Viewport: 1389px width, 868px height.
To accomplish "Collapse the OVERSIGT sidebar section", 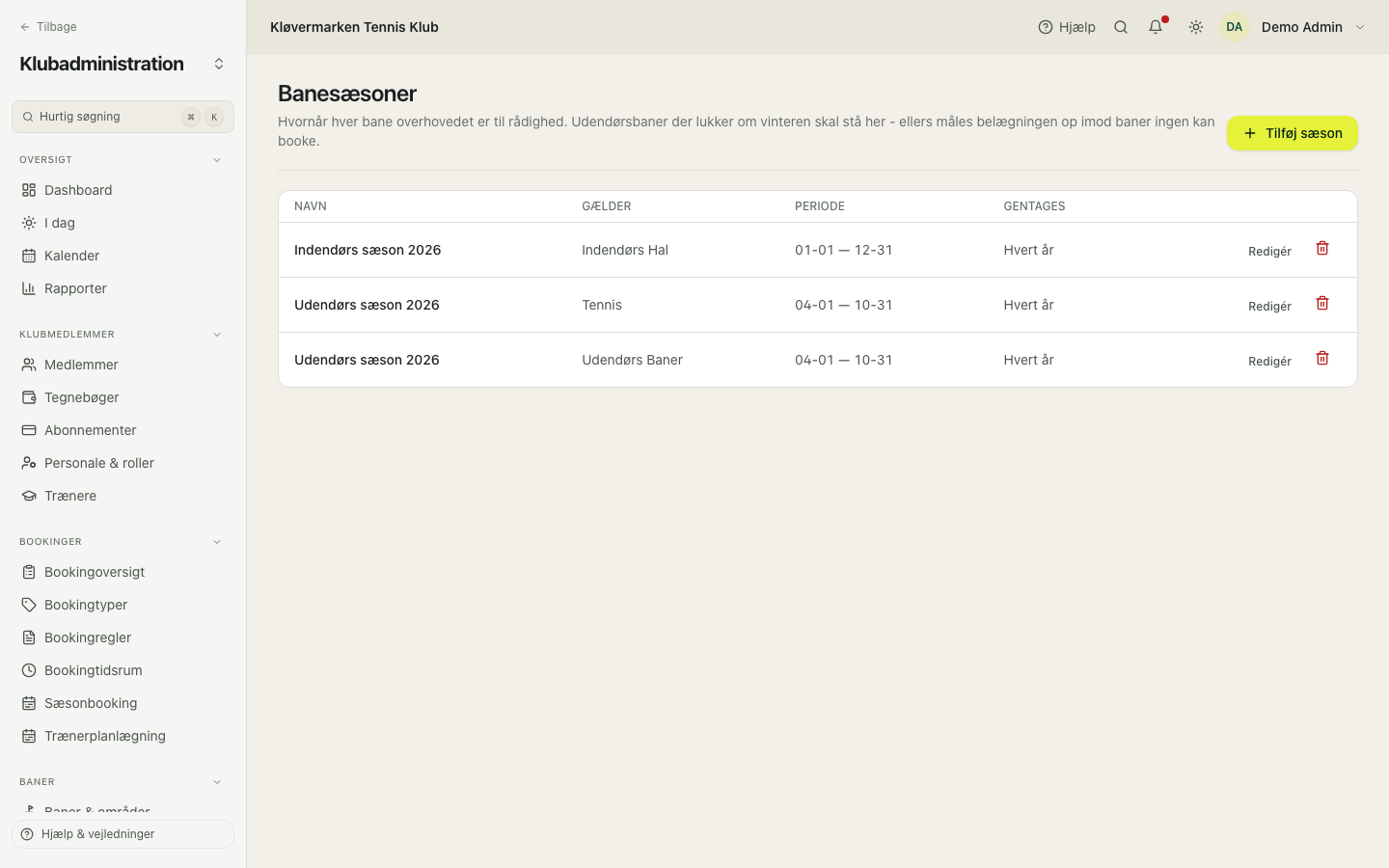I will [x=217, y=160].
